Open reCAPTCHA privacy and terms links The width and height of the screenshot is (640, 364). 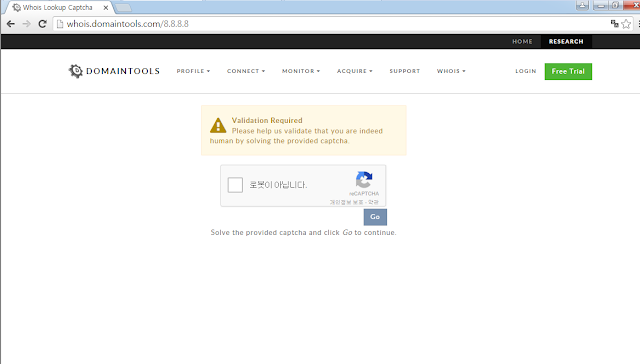point(354,202)
